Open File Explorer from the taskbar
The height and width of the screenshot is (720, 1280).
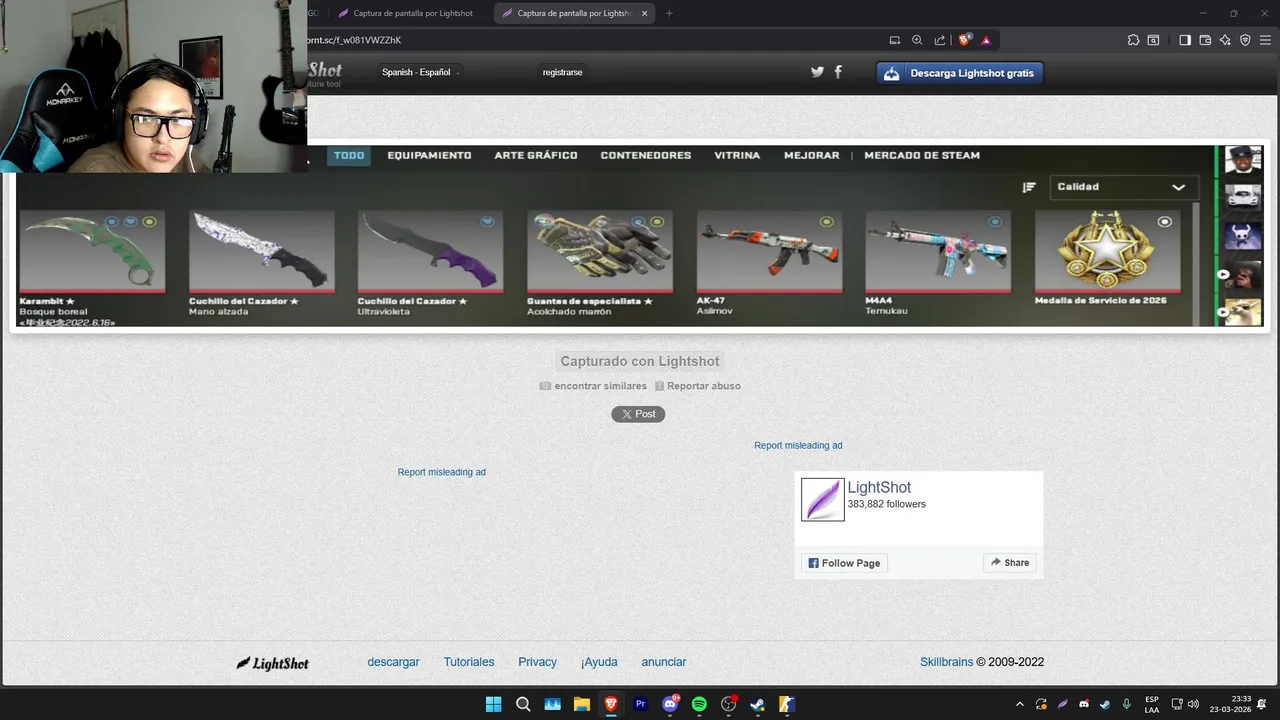[582, 704]
